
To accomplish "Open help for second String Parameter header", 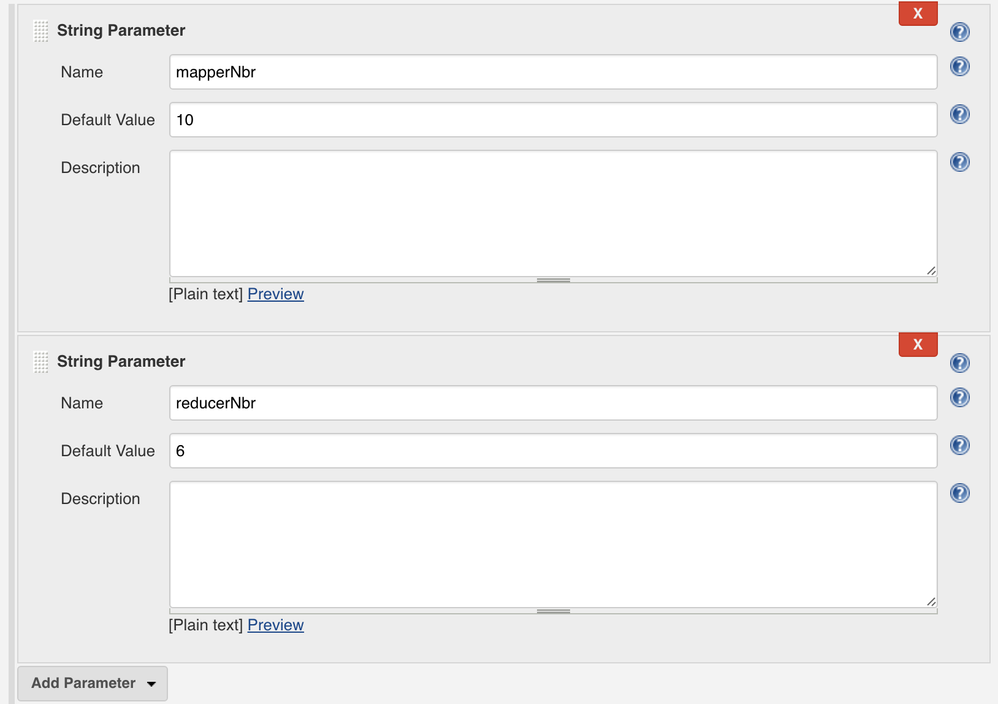I will tap(960, 363).
